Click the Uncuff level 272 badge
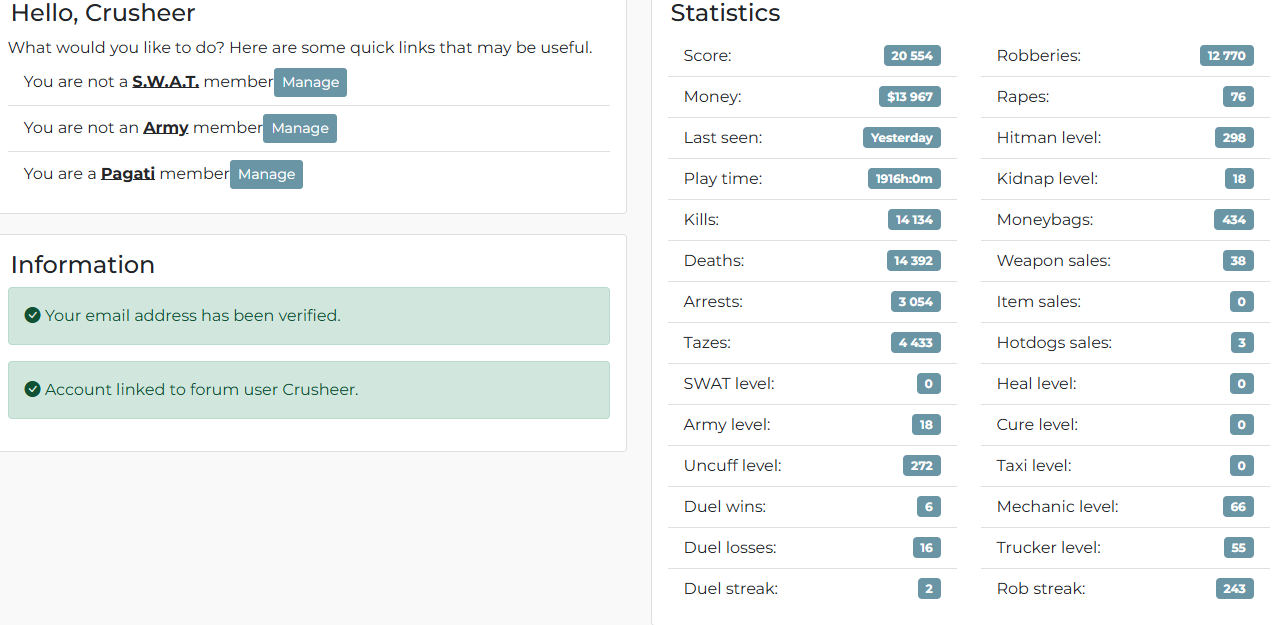The height and width of the screenshot is (625, 1279). click(x=922, y=466)
